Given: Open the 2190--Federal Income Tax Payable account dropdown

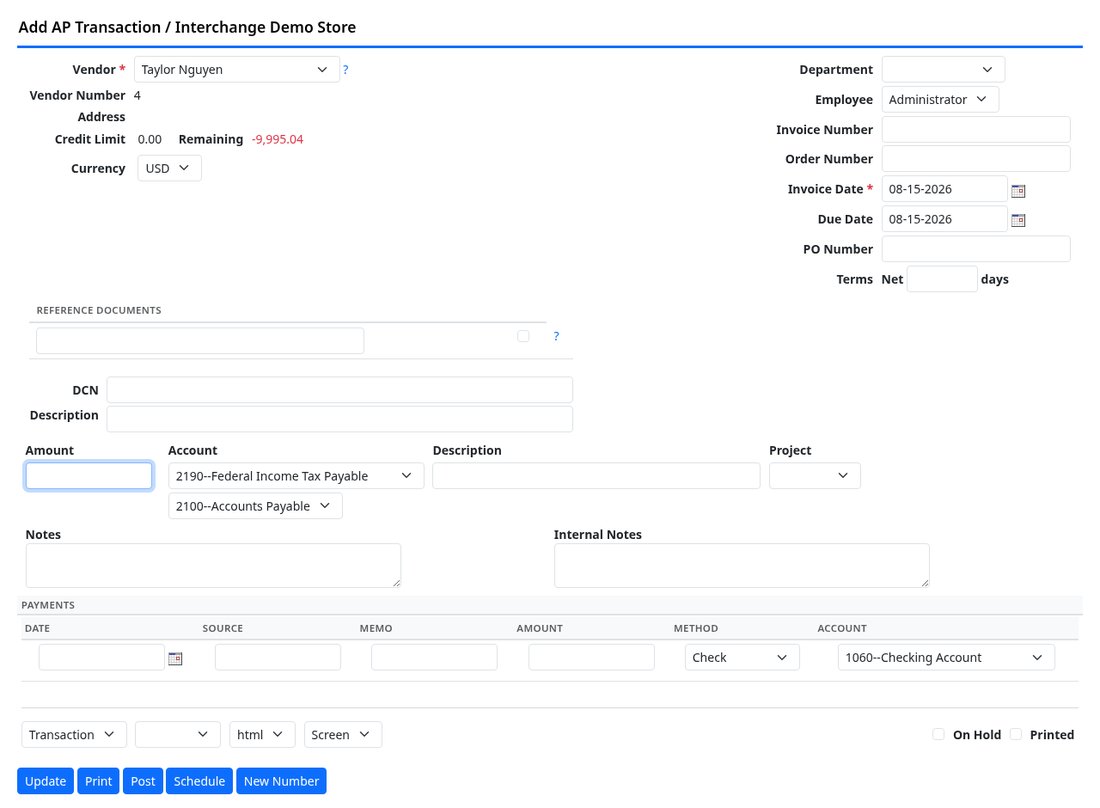Looking at the screenshot, I should click(x=296, y=476).
